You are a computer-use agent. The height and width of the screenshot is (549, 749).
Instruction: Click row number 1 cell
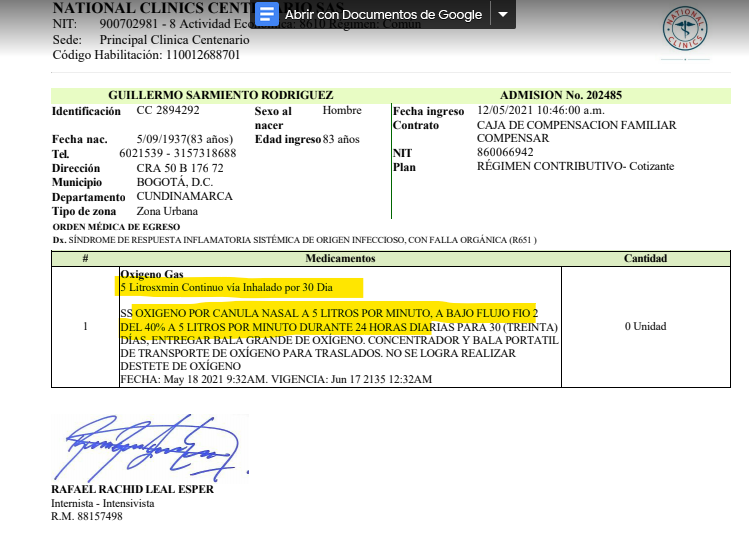click(x=86, y=326)
